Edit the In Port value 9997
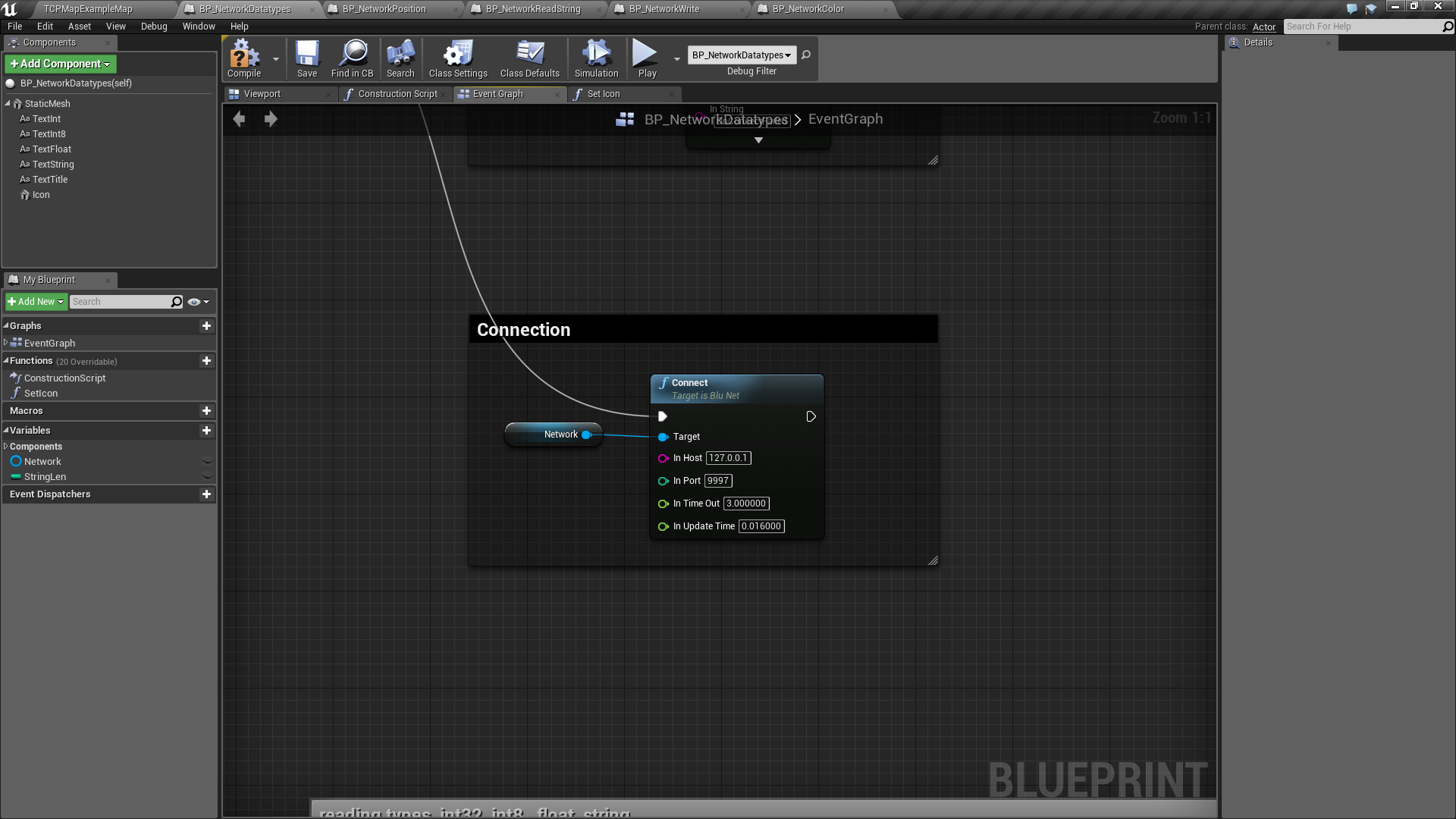 pyautogui.click(x=717, y=481)
